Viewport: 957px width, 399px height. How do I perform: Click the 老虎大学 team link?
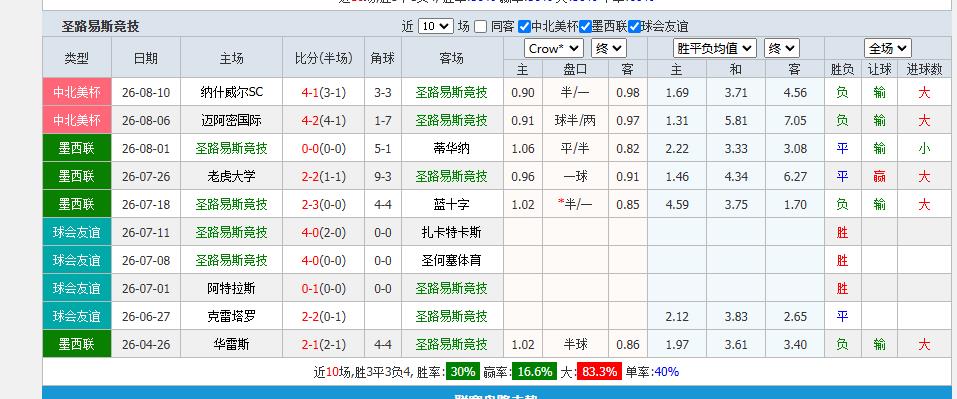click(x=231, y=176)
